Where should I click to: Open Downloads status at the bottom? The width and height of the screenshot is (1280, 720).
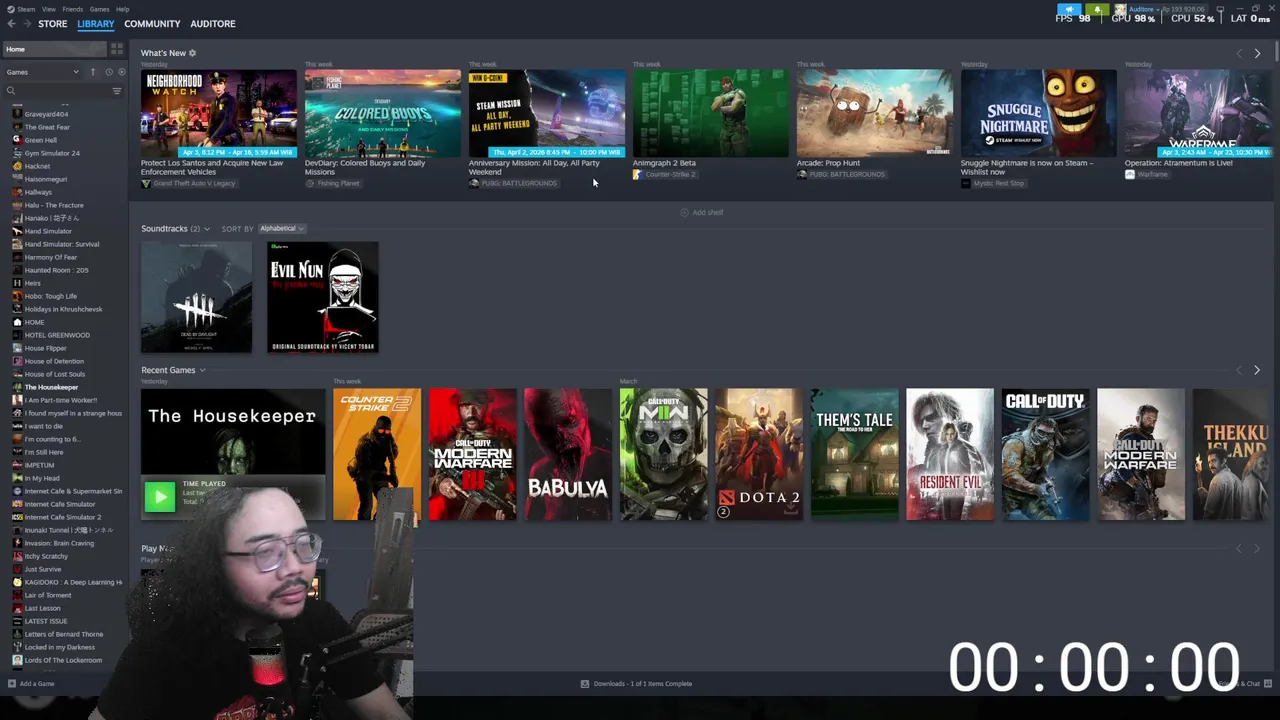(x=636, y=684)
